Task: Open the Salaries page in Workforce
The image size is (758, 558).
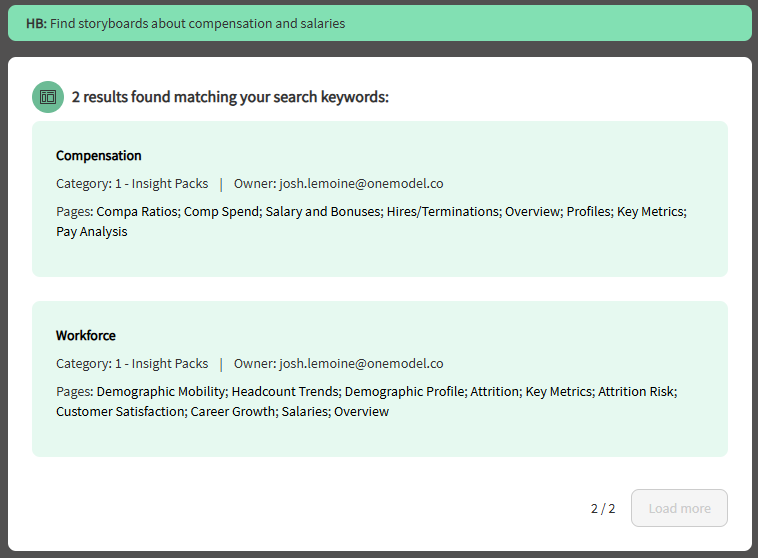Action: click(x=304, y=412)
